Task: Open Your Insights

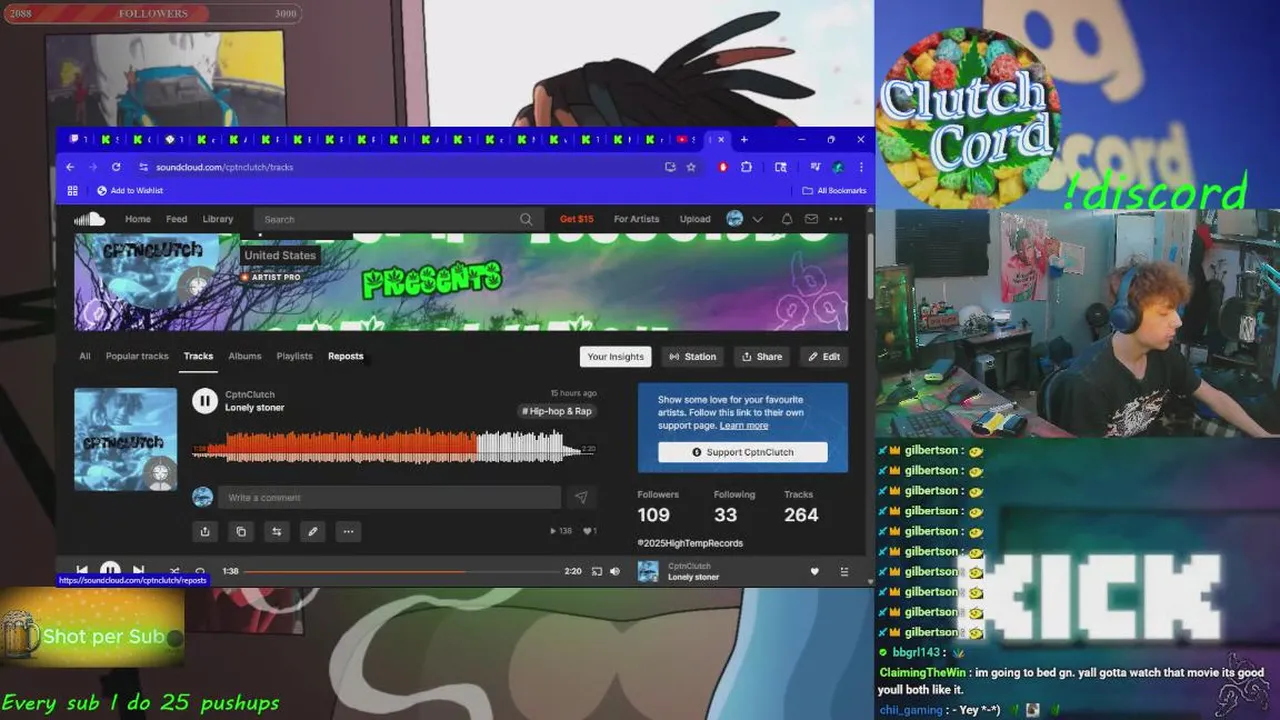Action: point(616,357)
